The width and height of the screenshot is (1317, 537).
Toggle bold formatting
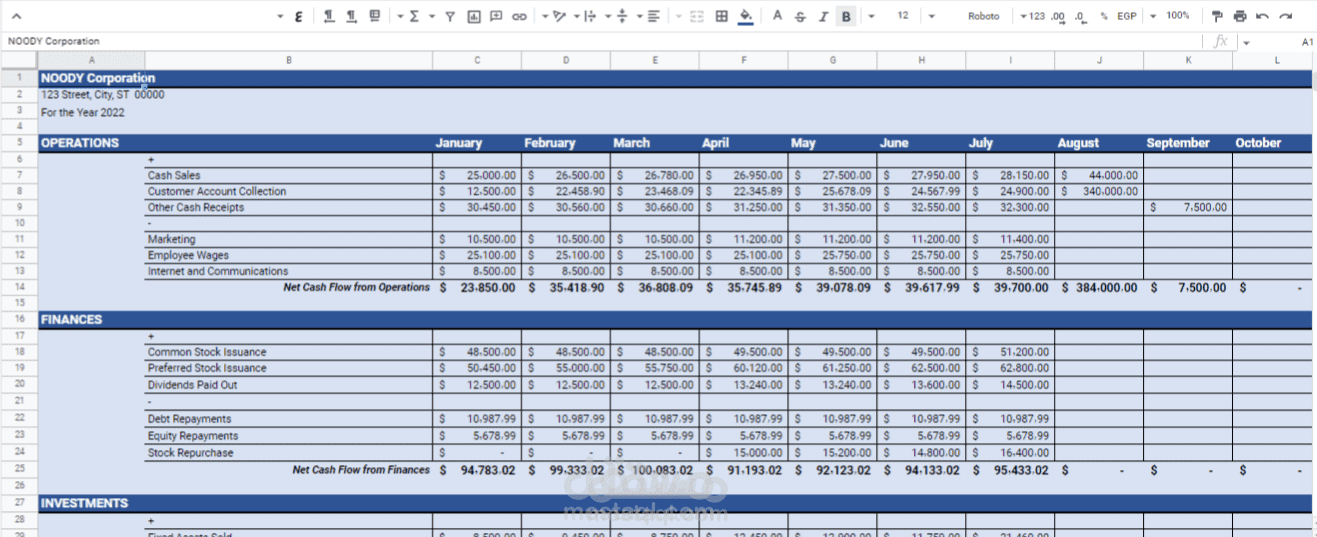point(846,16)
